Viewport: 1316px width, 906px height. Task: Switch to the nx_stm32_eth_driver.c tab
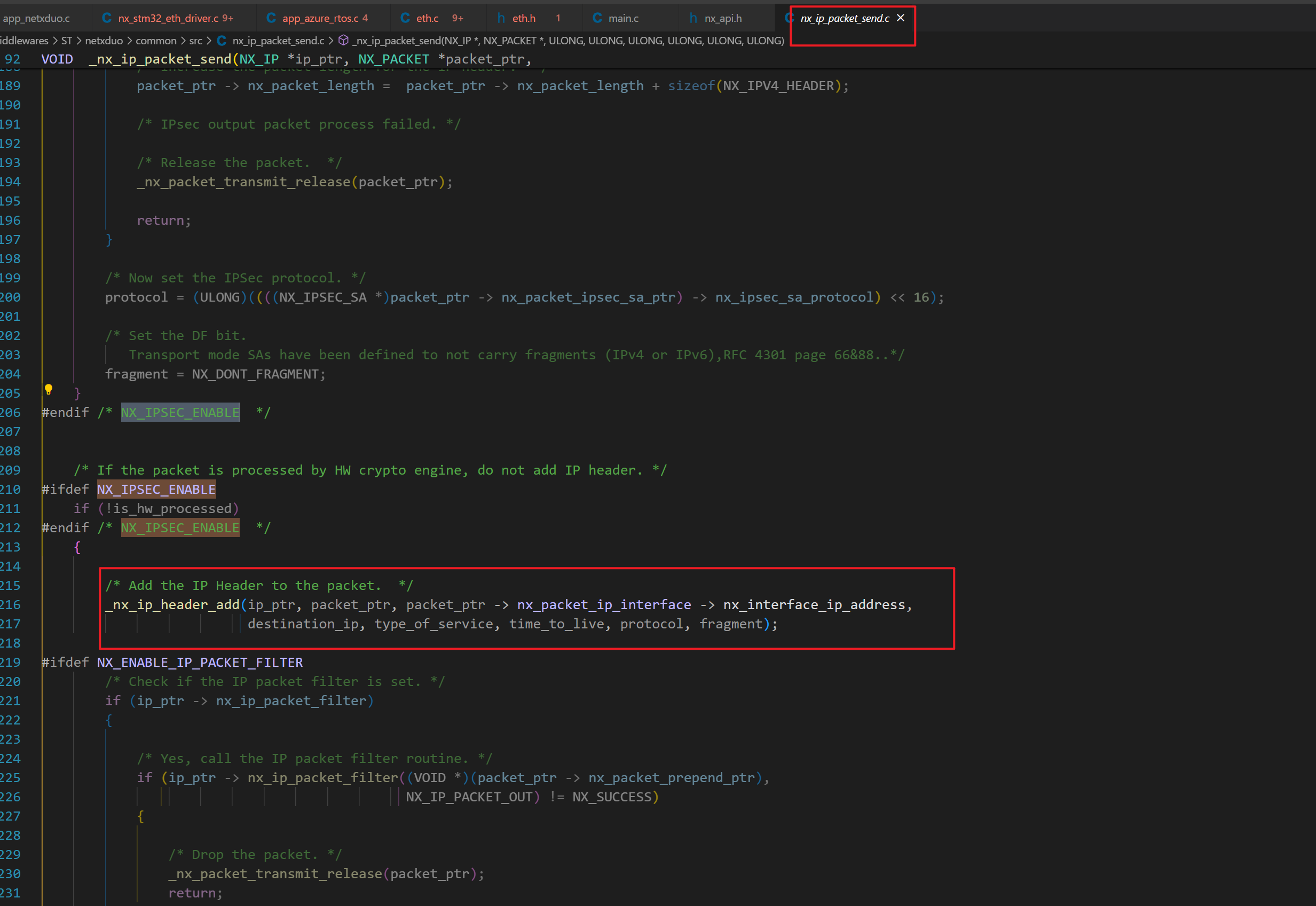pyautogui.click(x=168, y=18)
